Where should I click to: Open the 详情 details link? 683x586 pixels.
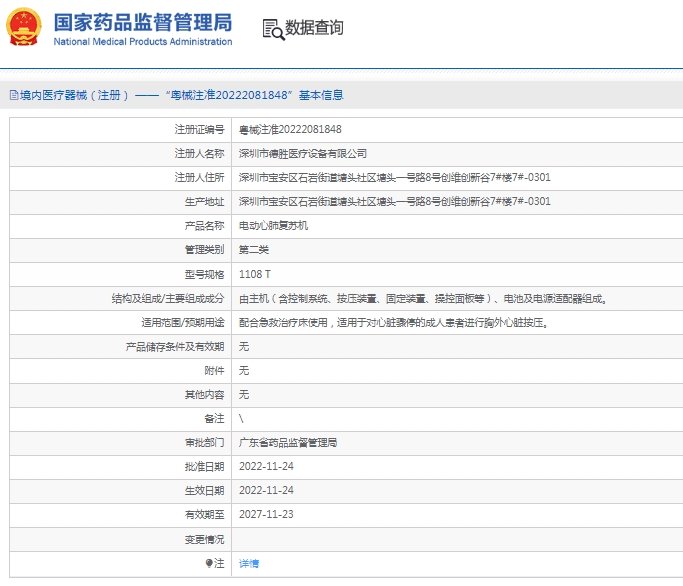pos(249,563)
